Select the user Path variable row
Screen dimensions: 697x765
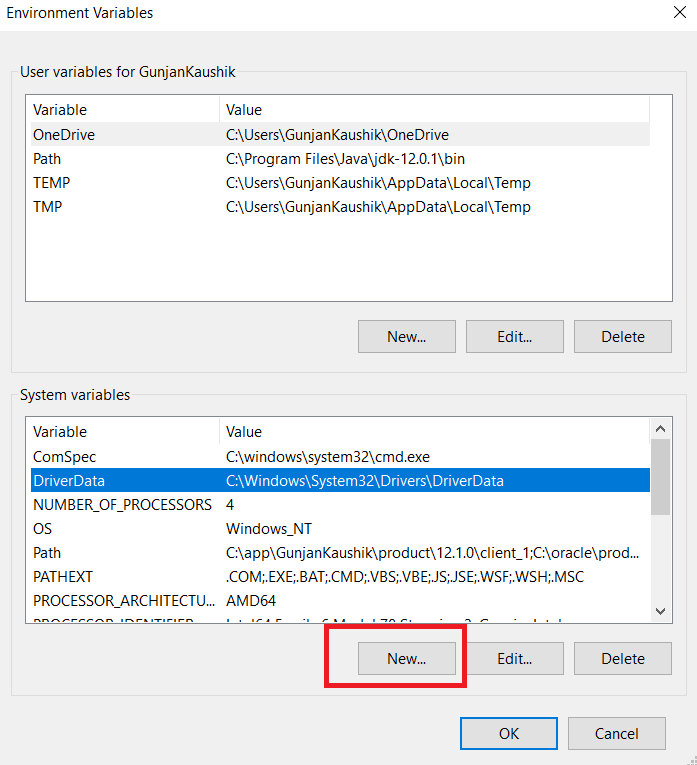[47, 158]
